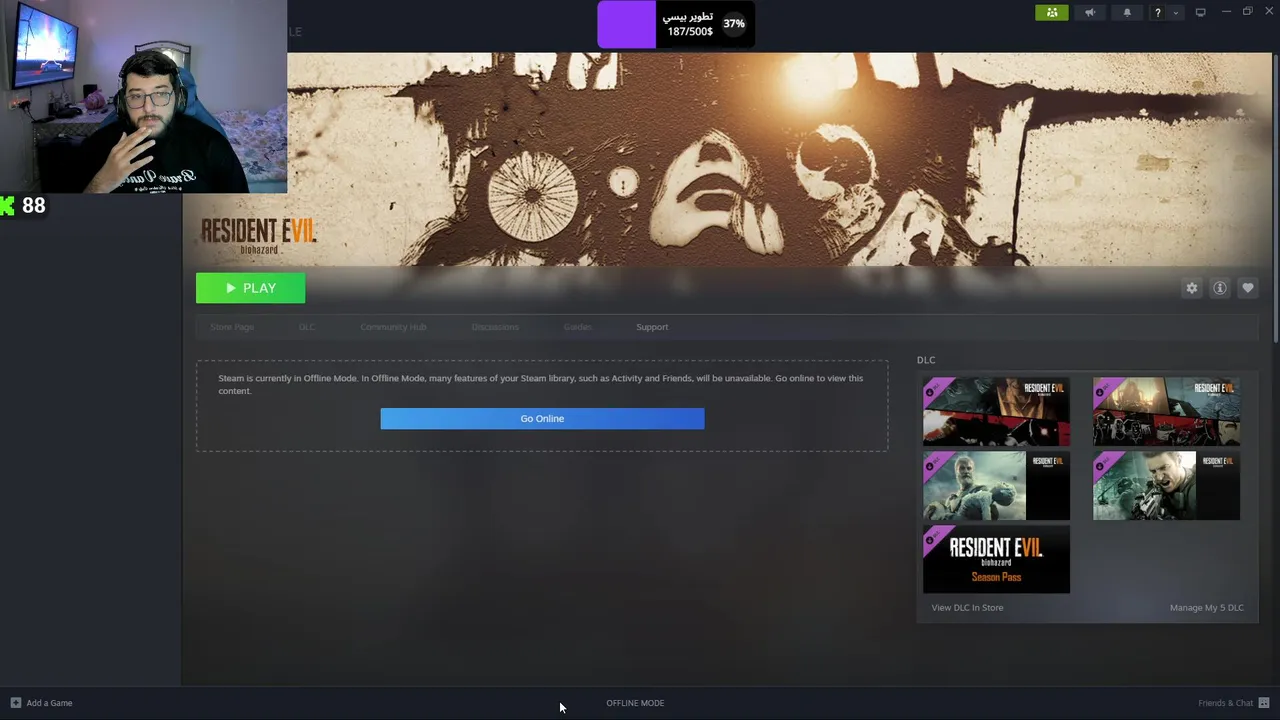This screenshot has width=1280, height=720.
Task: Expand the account dropdown arrow
Action: 1175,12
